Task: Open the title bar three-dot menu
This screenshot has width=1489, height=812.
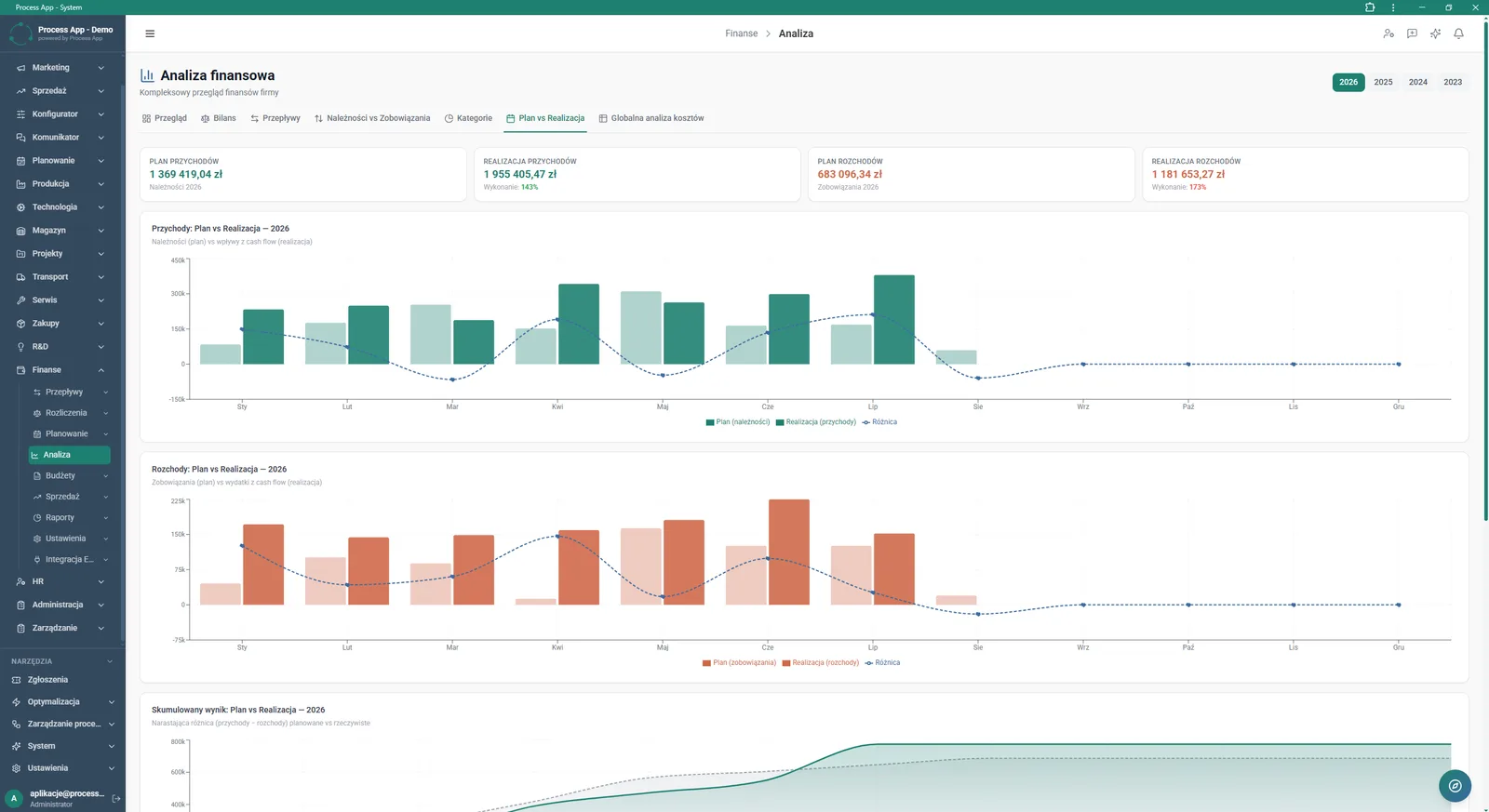Action: click(x=1393, y=7)
